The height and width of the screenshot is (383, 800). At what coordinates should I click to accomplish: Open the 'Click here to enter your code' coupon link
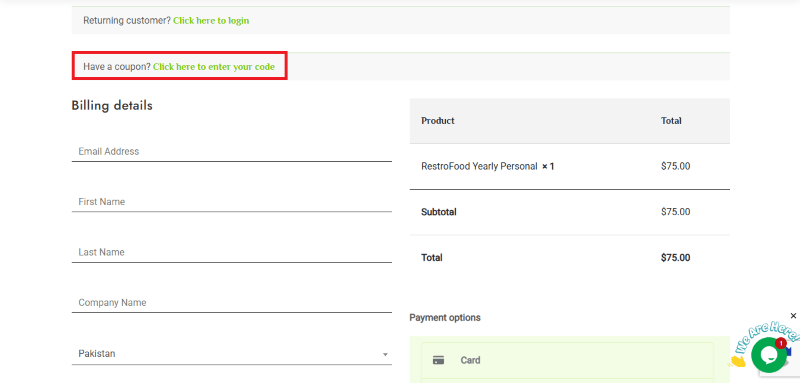pos(214,67)
